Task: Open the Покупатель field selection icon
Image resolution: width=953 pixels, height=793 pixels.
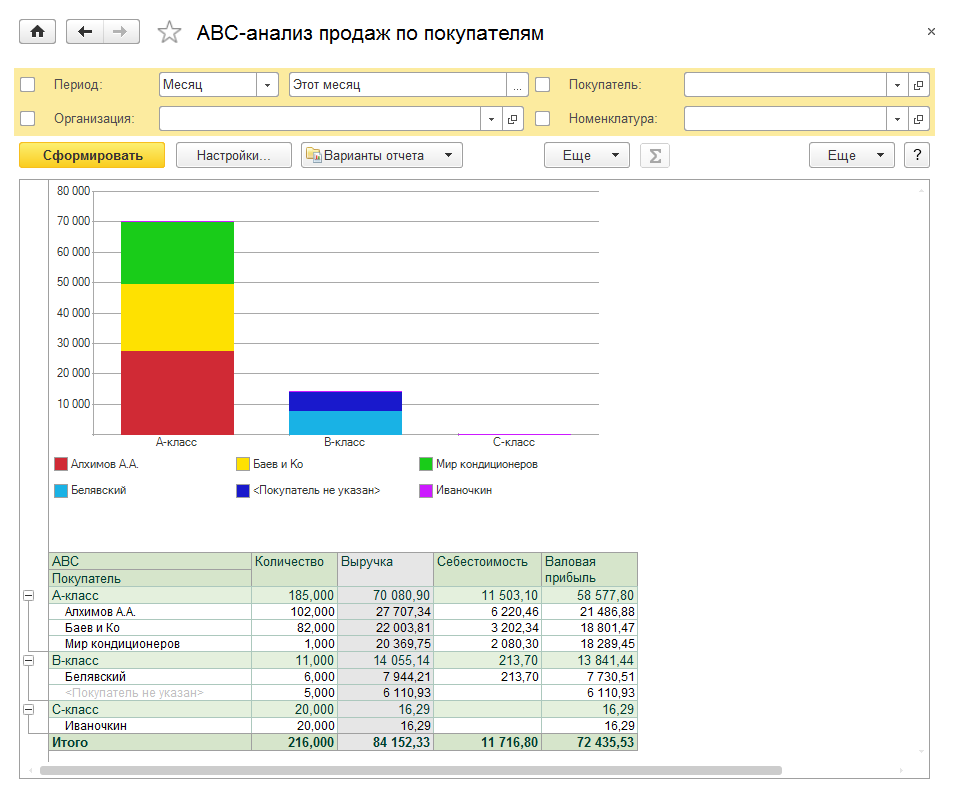Action: click(919, 85)
